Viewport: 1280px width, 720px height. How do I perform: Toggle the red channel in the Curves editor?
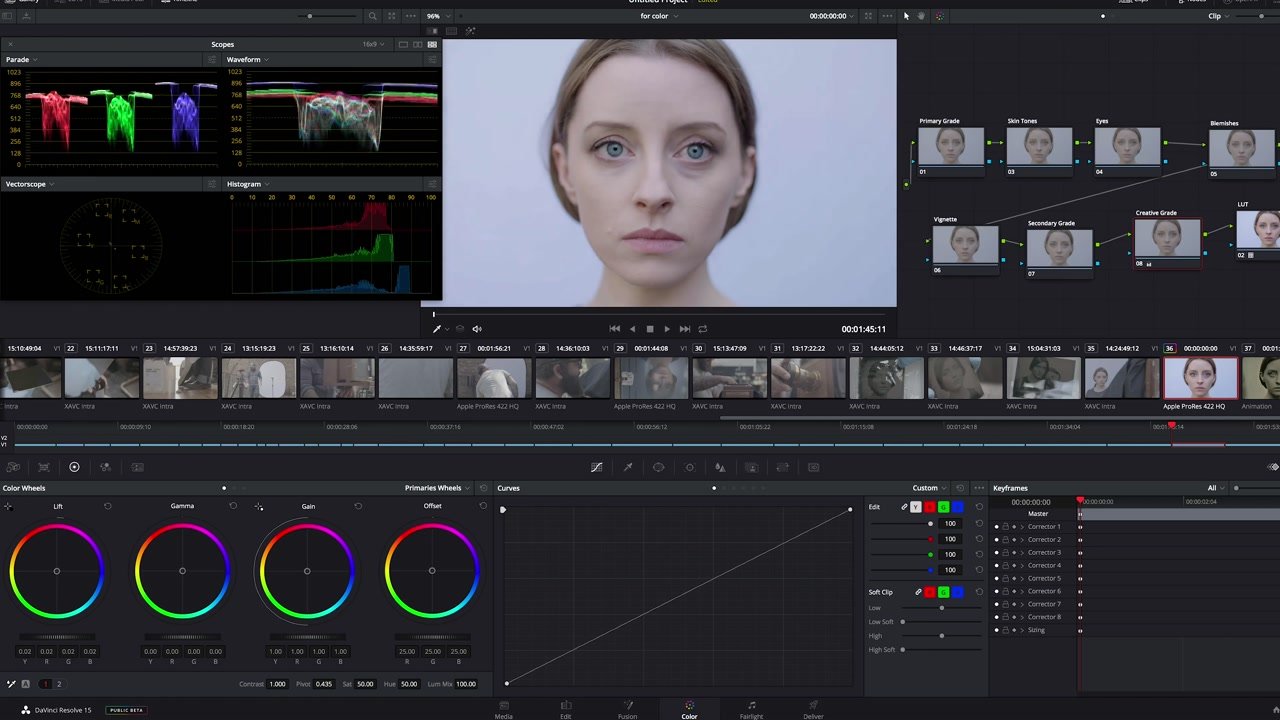[929, 507]
